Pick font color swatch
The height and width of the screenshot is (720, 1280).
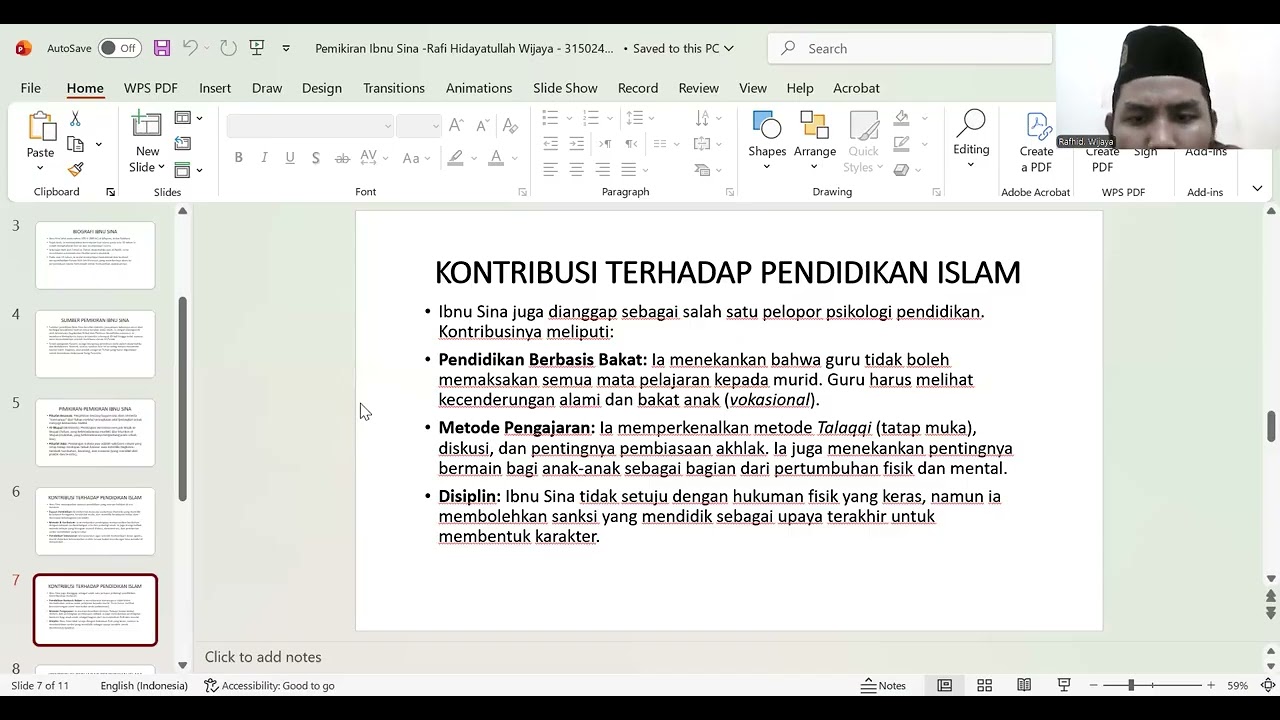pyautogui.click(x=495, y=158)
